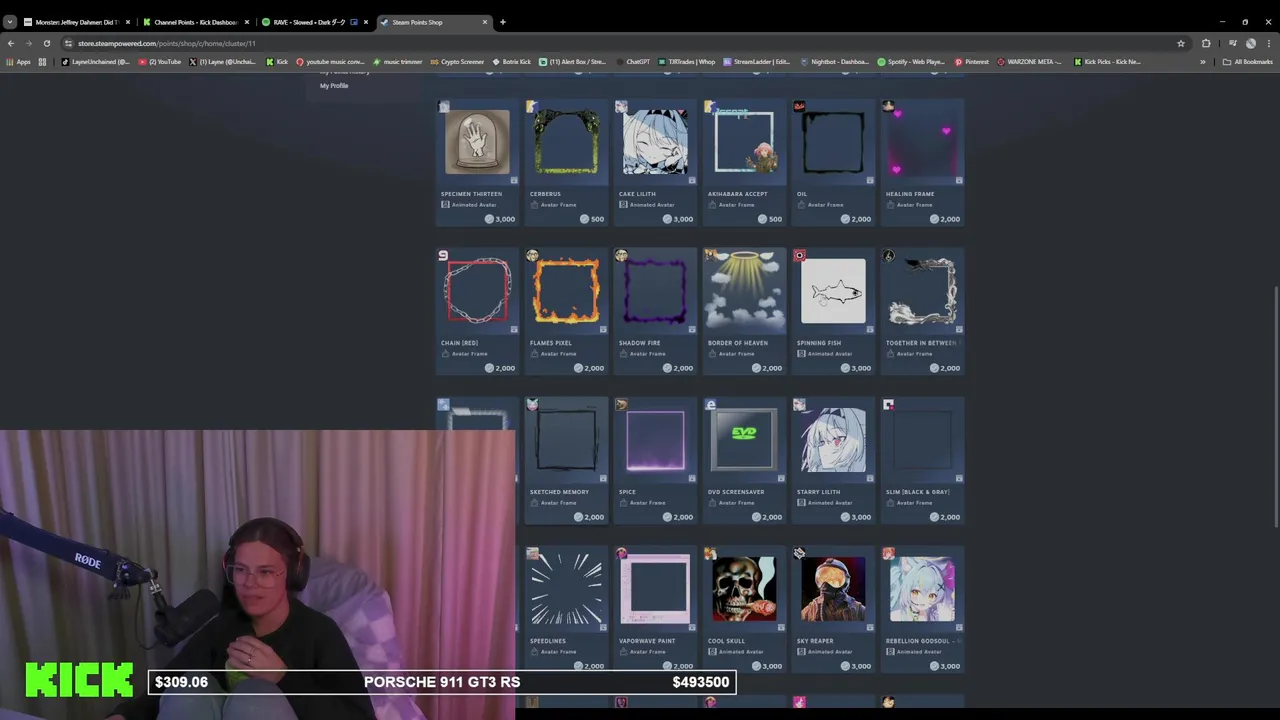1280x720 pixels.
Task: Click game icon on Oil card
Action: tap(799, 106)
